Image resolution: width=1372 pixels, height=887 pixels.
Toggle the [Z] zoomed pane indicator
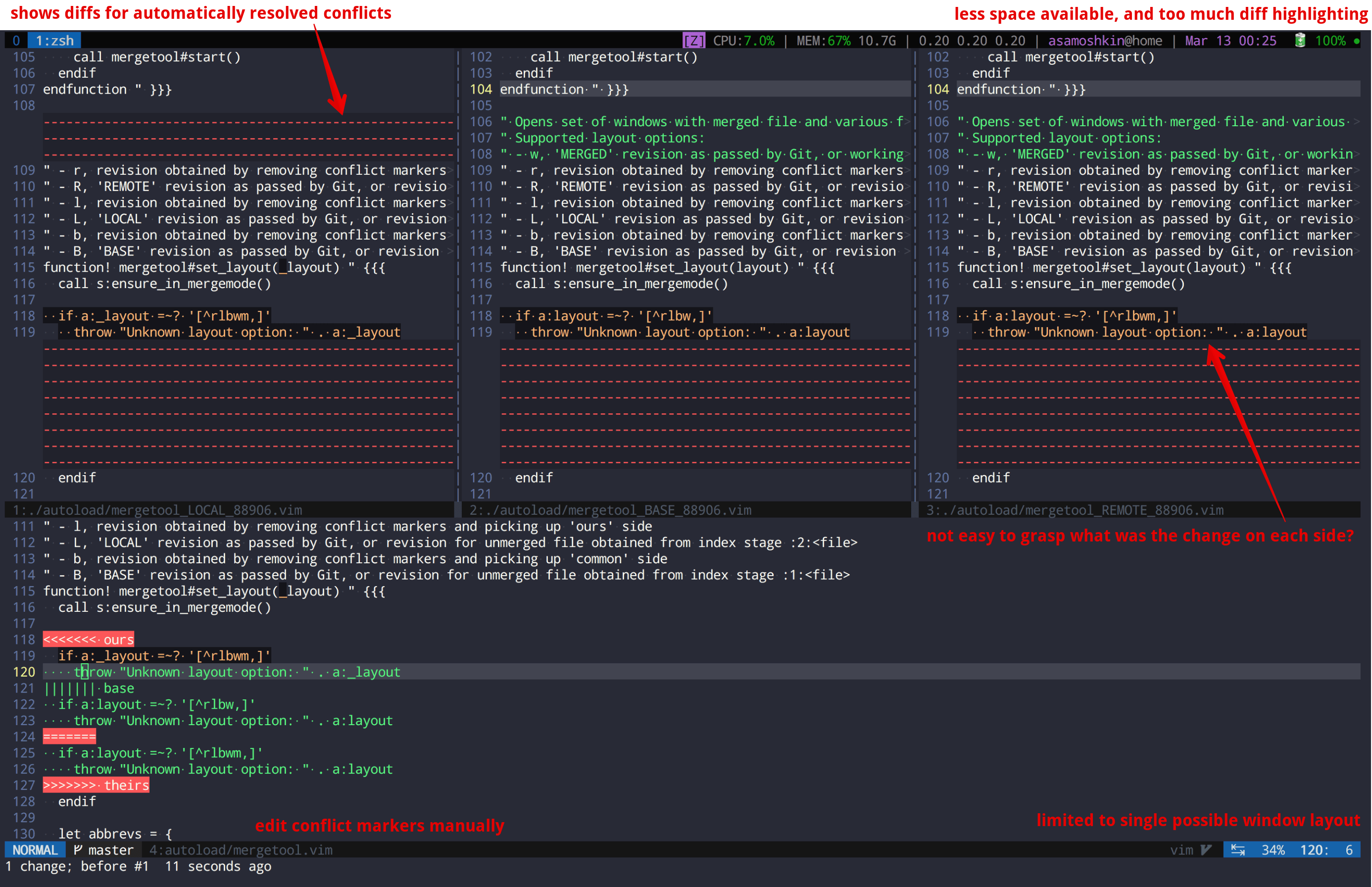click(x=694, y=40)
